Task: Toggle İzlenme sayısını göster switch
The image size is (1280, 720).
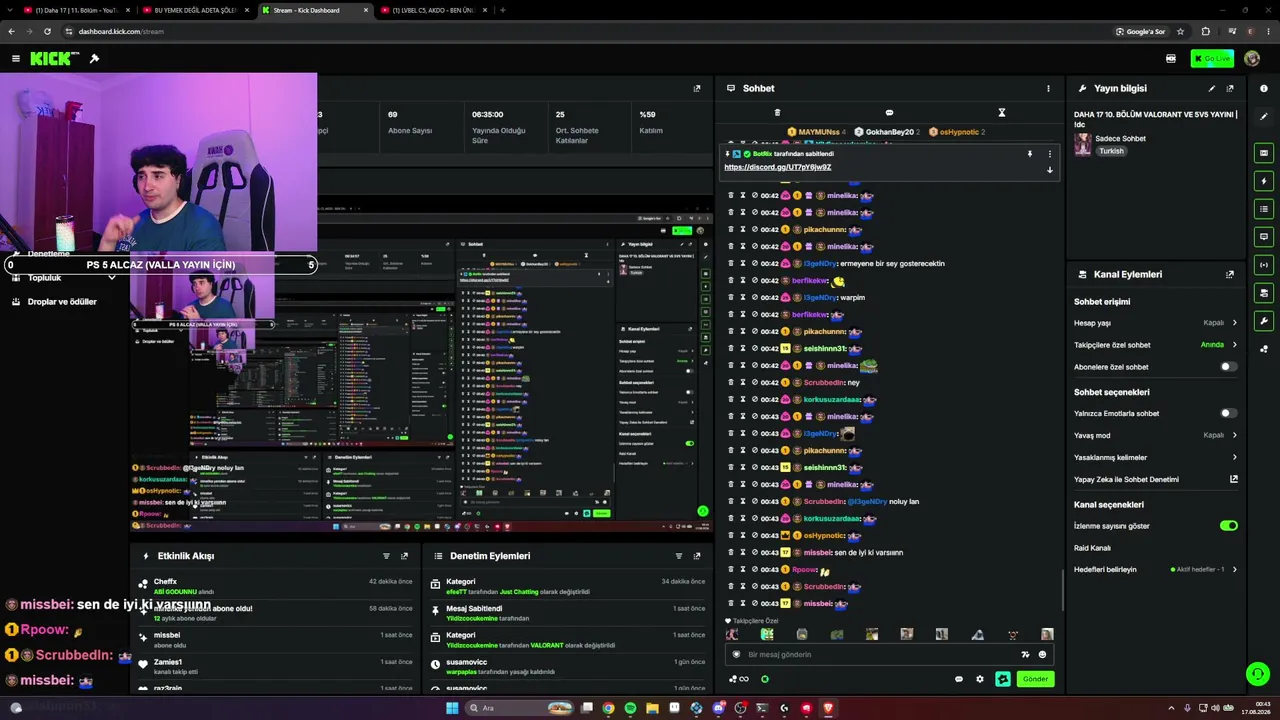Action: point(1228,526)
